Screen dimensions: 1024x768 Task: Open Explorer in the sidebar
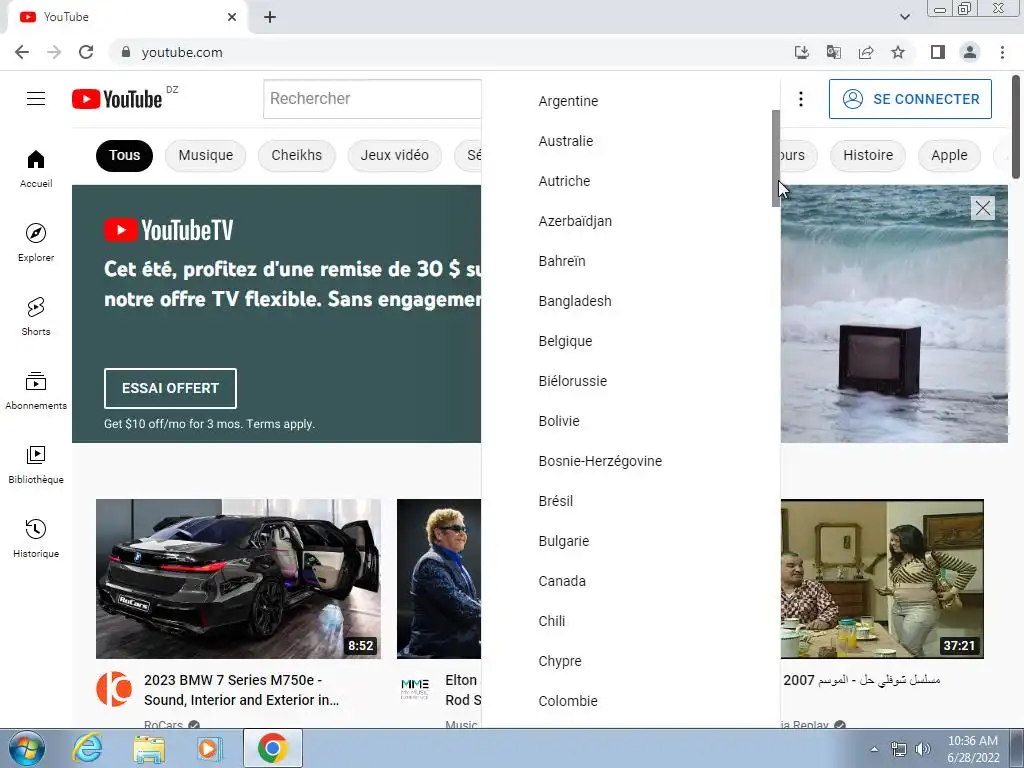[x=36, y=243]
